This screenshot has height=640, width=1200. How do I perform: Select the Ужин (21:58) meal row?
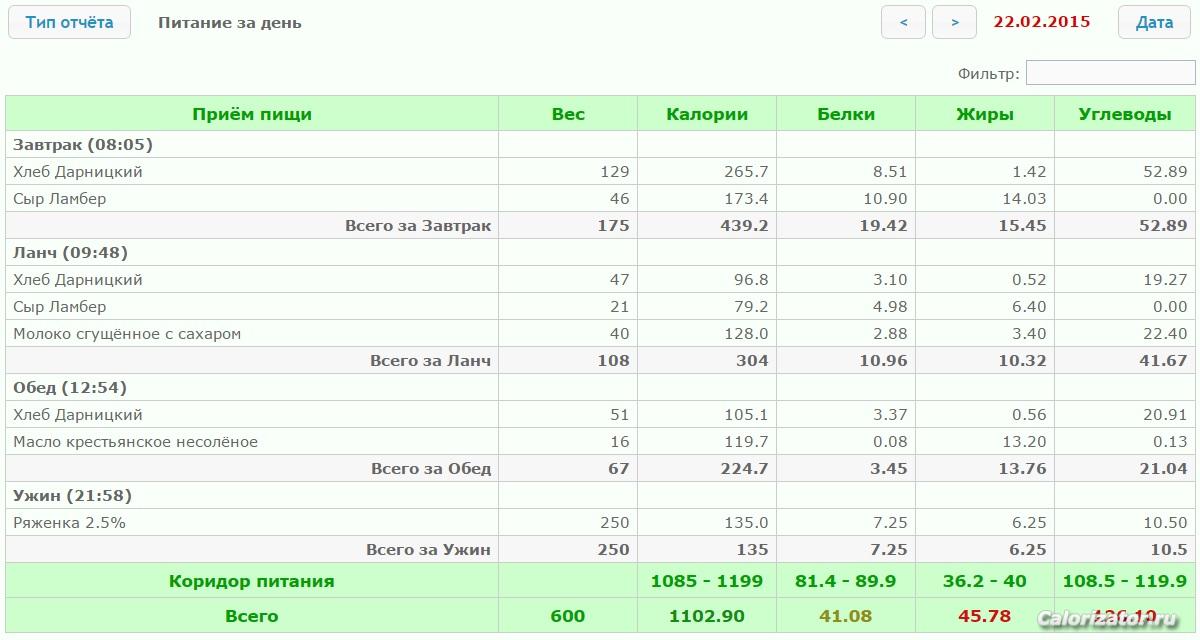72,496
